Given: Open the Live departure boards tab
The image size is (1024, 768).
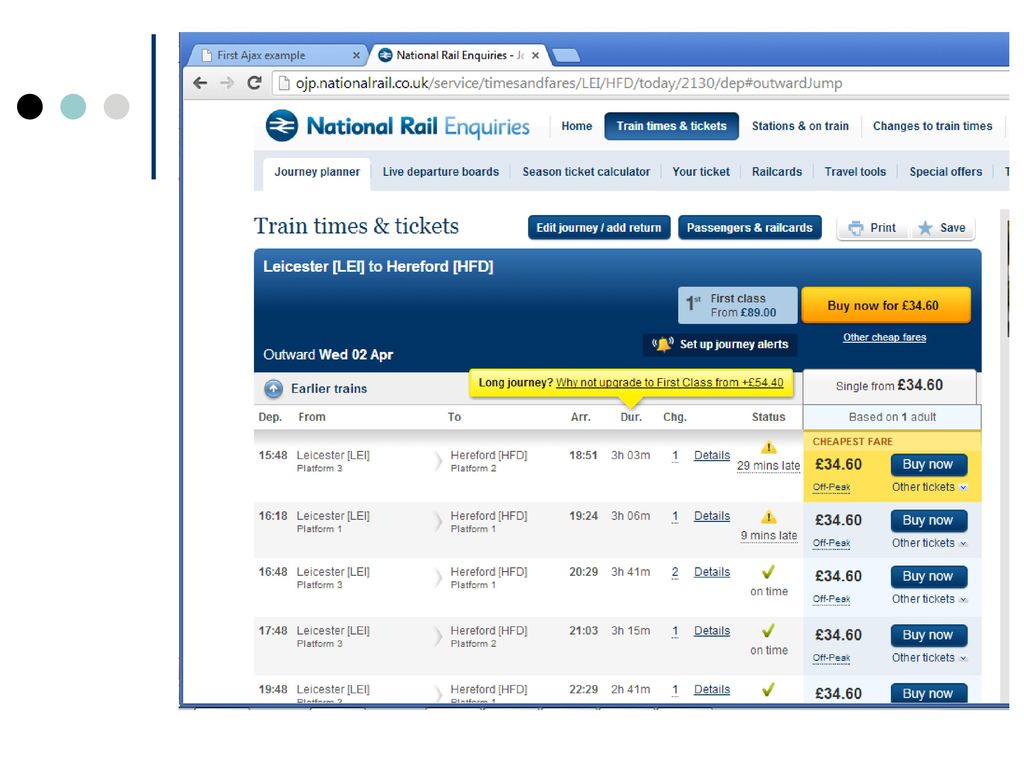Looking at the screenshot, I should tap(441, 172).
